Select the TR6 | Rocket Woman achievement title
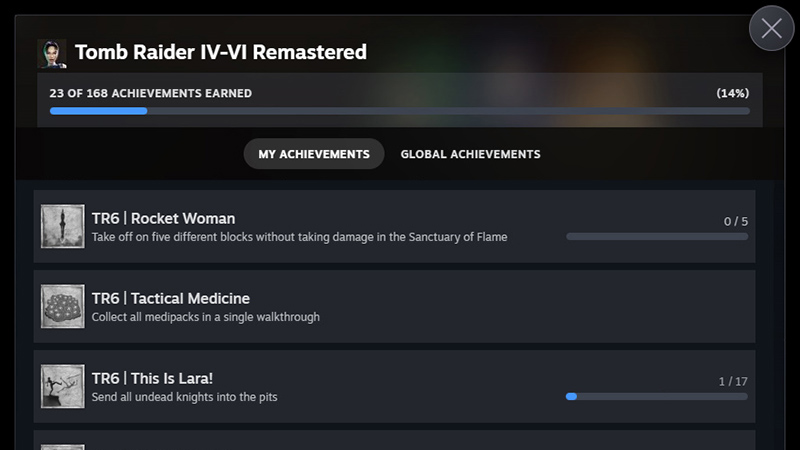Screen dimensions: 800x450 point(163,218)
